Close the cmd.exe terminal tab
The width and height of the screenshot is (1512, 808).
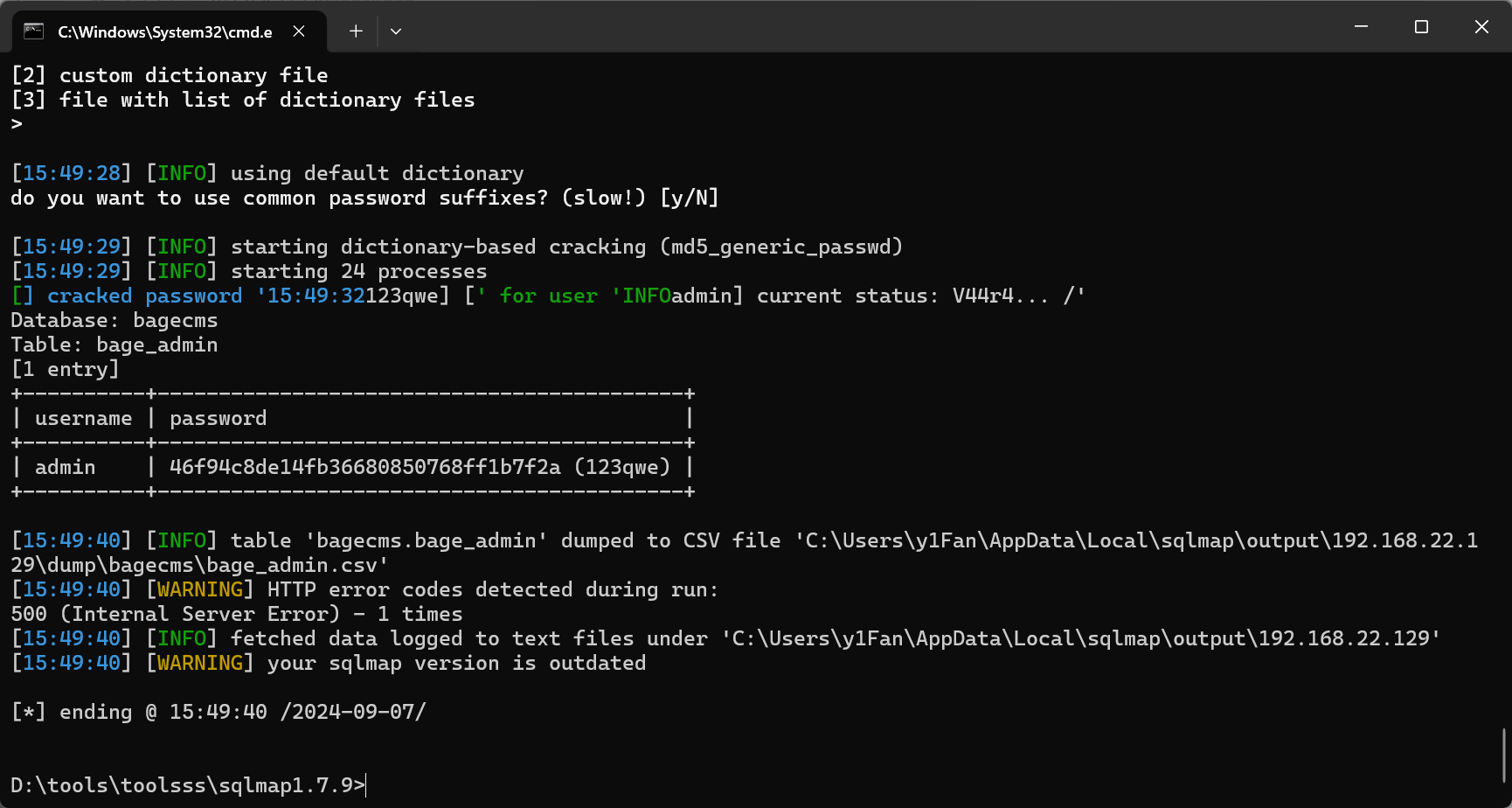click(299, 31)
